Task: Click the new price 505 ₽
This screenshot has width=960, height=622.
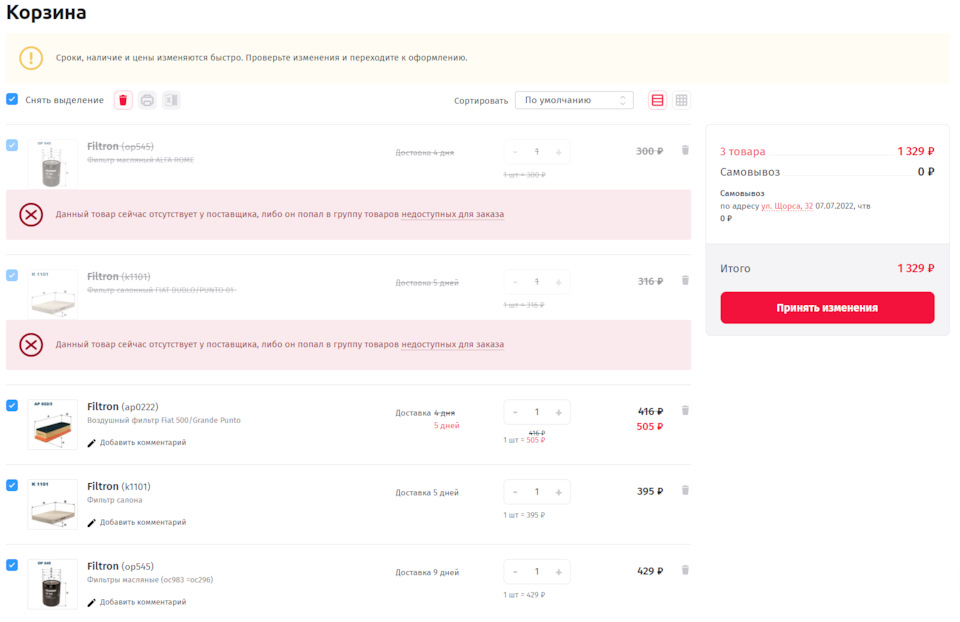Action: pos(650,426)
